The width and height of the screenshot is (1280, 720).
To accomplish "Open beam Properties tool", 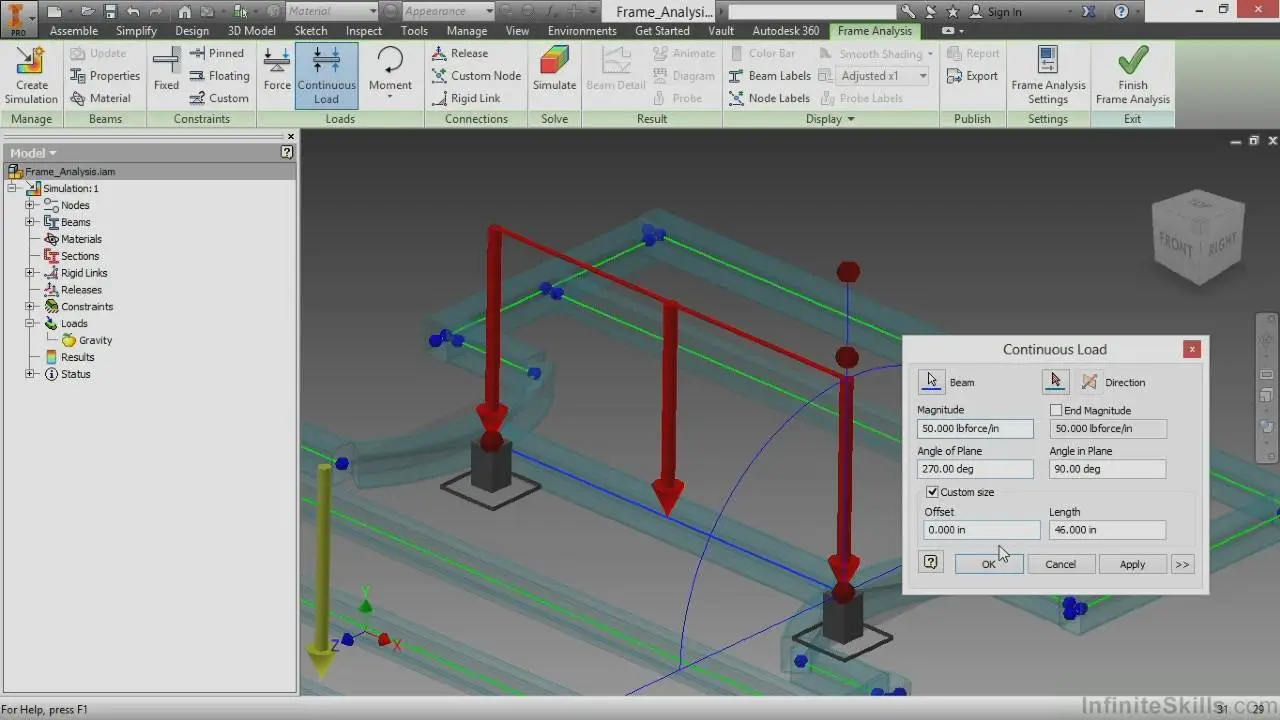I will pos(104,76).
